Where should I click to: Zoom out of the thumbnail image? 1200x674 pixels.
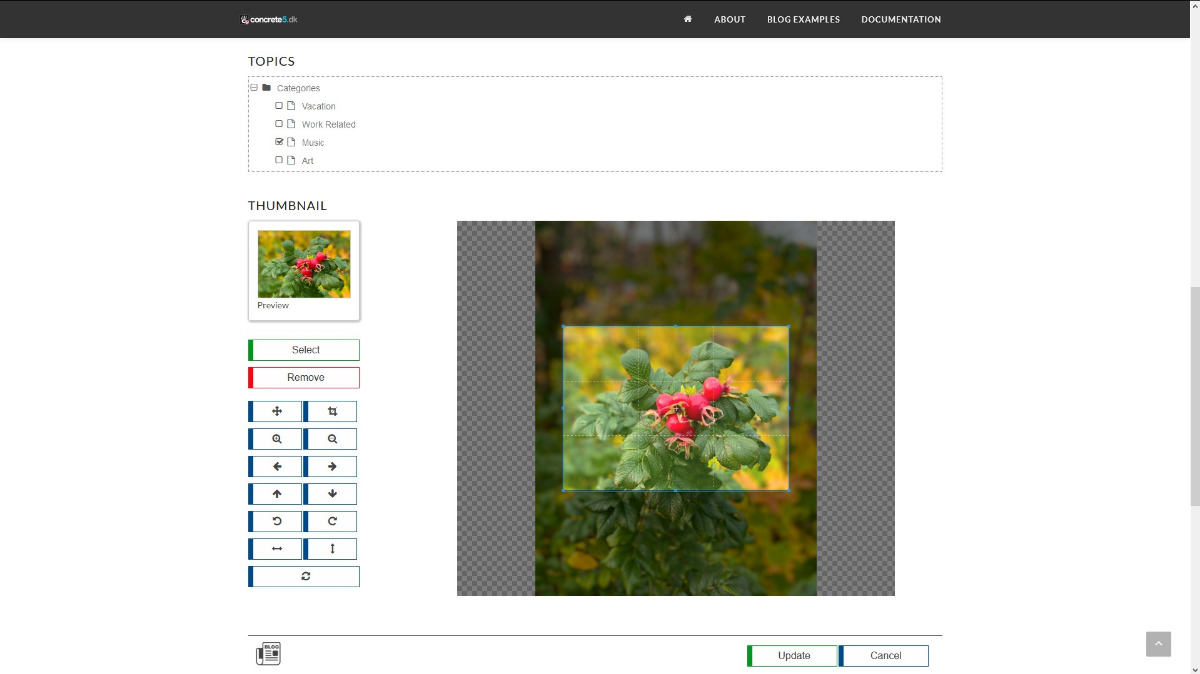(x=332, y=439)
